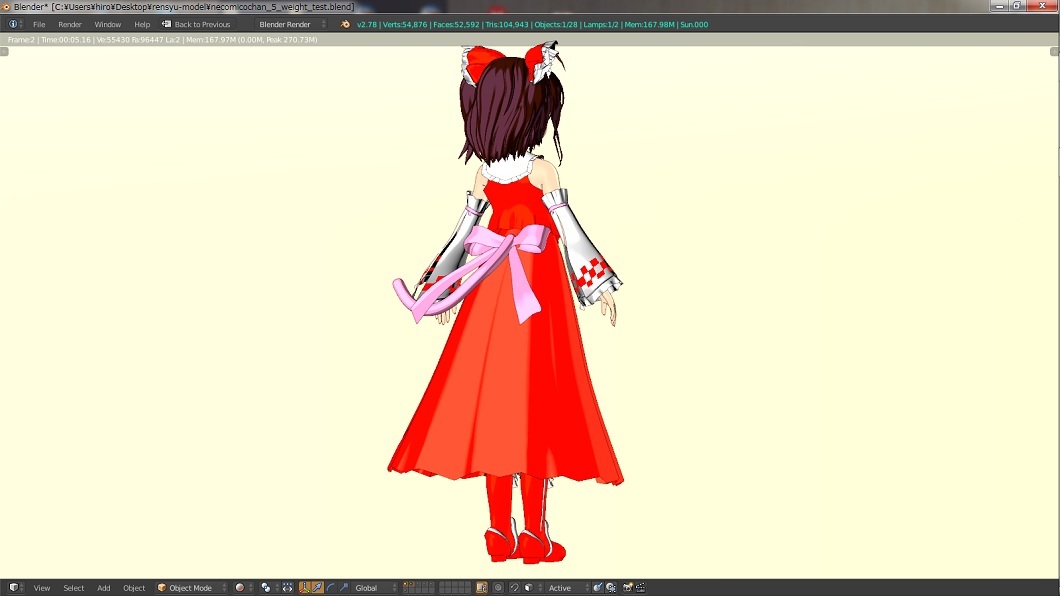The height and width of the screenshot is (596, 1060).
Task: Click Back to Previous button
Action: [x=196, y=24]
